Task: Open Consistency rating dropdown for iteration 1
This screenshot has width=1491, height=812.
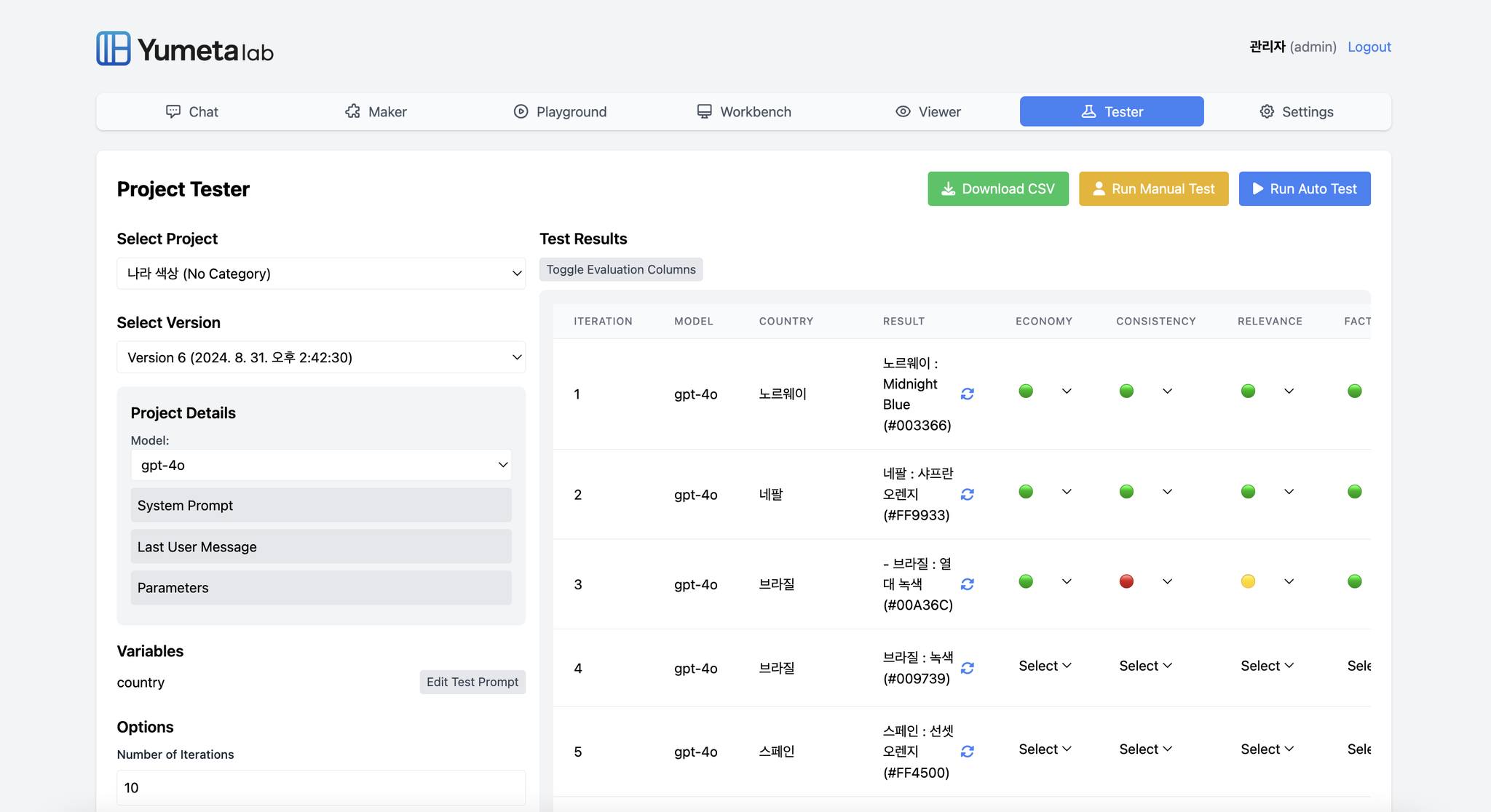Action: tap(1167, 391)
